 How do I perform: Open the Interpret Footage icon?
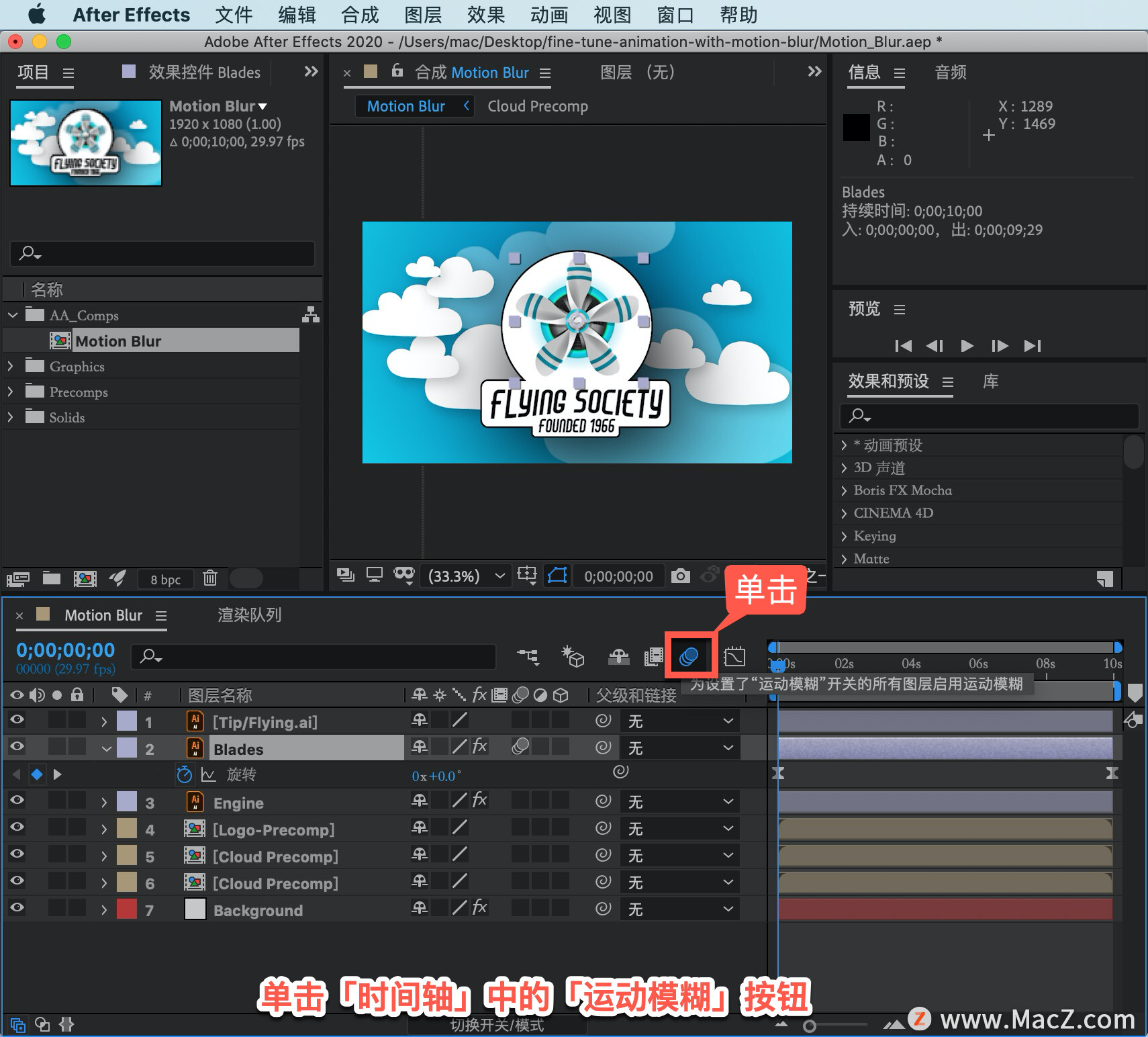18,578
